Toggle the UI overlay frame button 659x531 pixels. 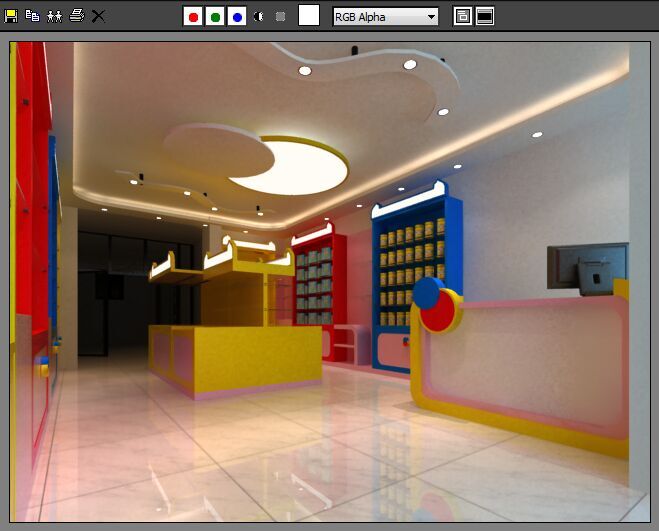coord(463,16)
